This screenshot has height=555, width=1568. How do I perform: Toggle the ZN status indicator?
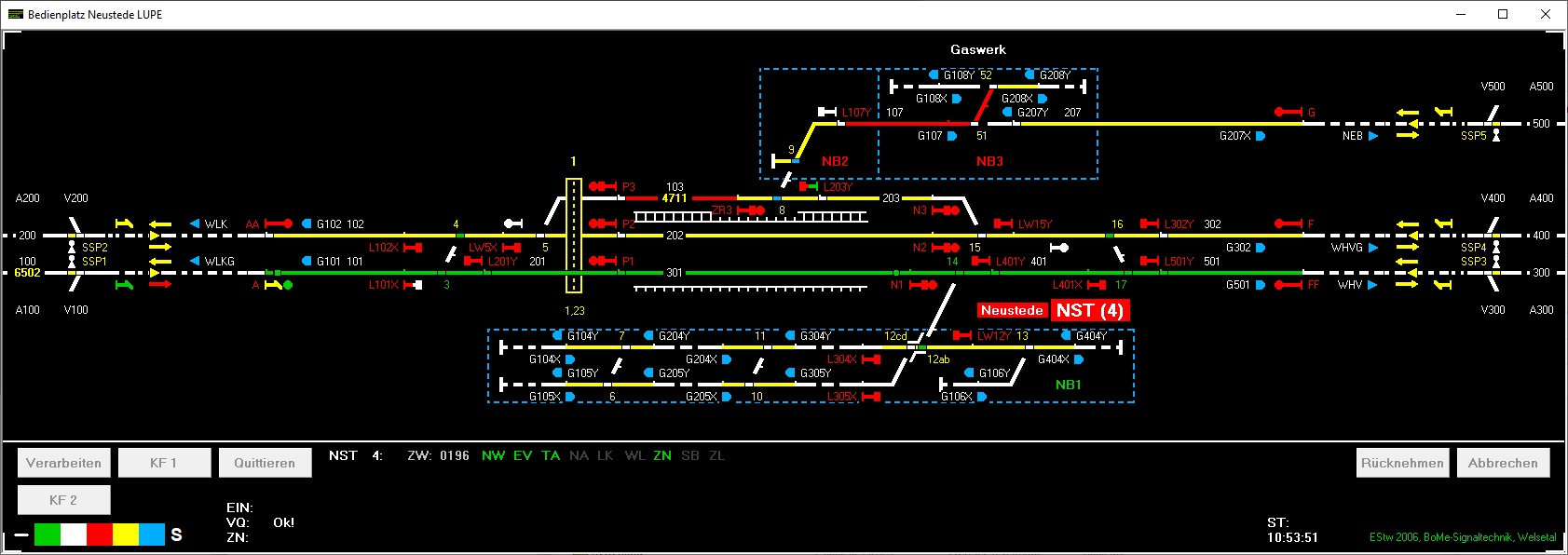click(x=662, y=455)
